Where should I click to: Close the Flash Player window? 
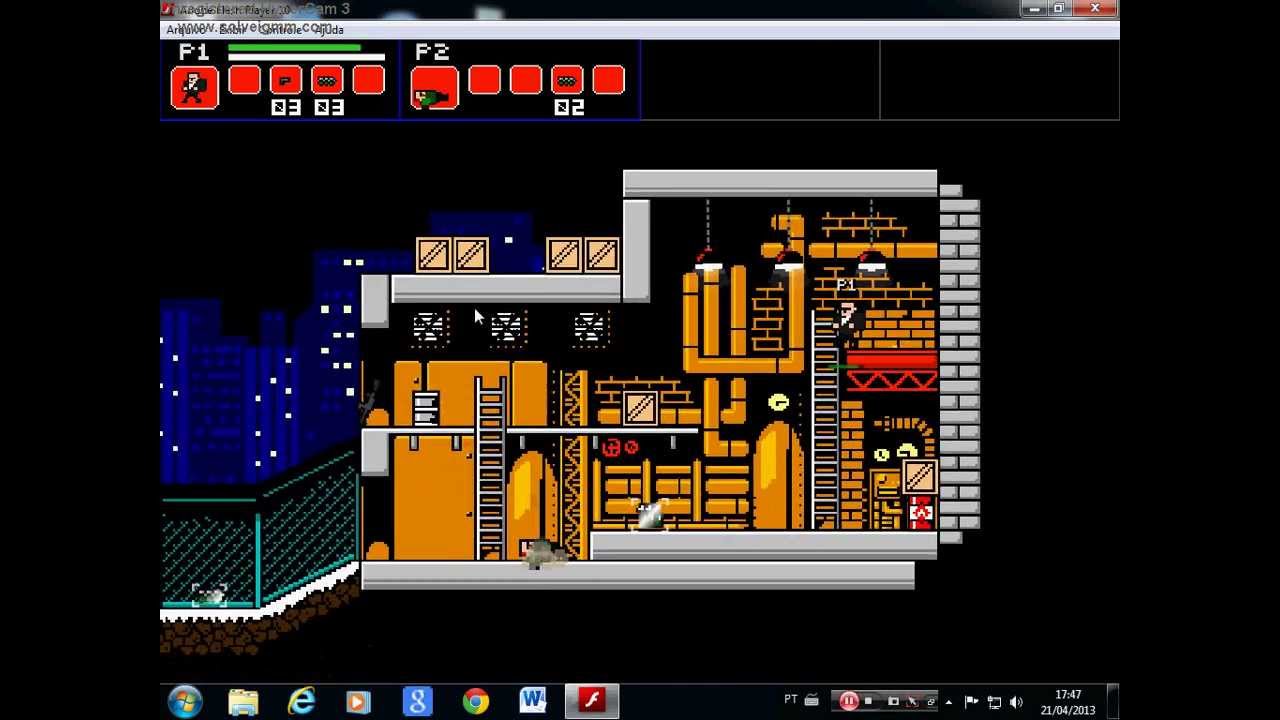click(x=1095, y=9)
